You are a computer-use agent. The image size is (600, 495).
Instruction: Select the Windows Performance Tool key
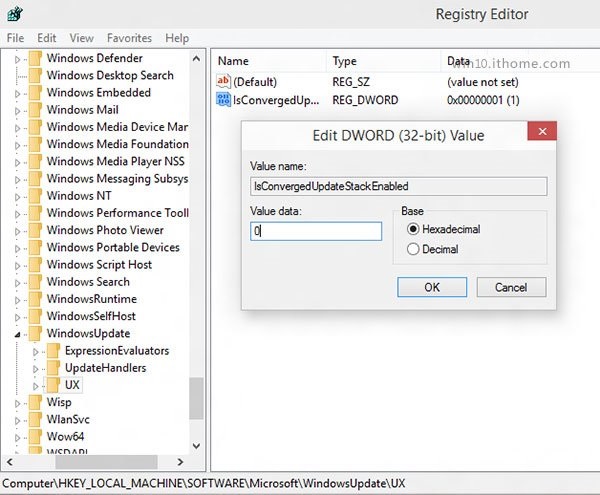[x=118, y=213]
